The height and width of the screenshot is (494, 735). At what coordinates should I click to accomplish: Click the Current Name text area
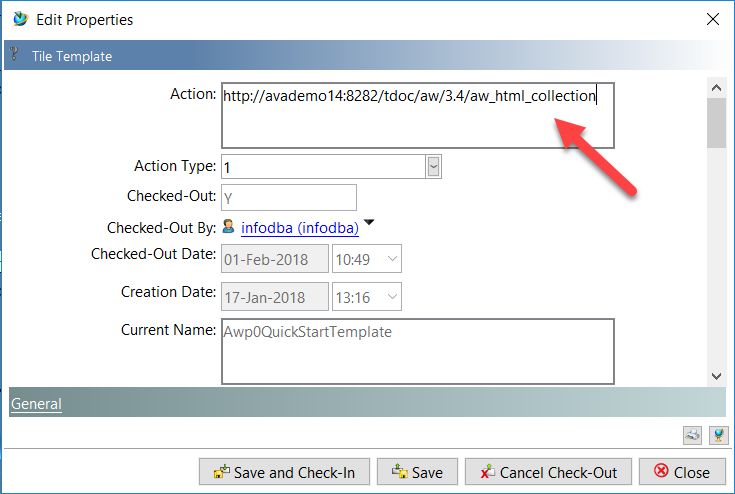417,351
